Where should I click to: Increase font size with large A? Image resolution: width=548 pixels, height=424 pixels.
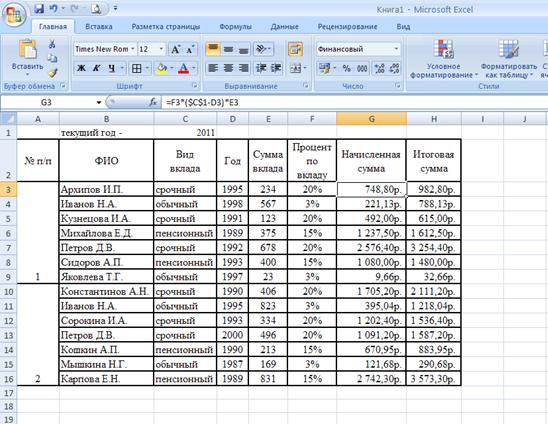tap(175, 49)
